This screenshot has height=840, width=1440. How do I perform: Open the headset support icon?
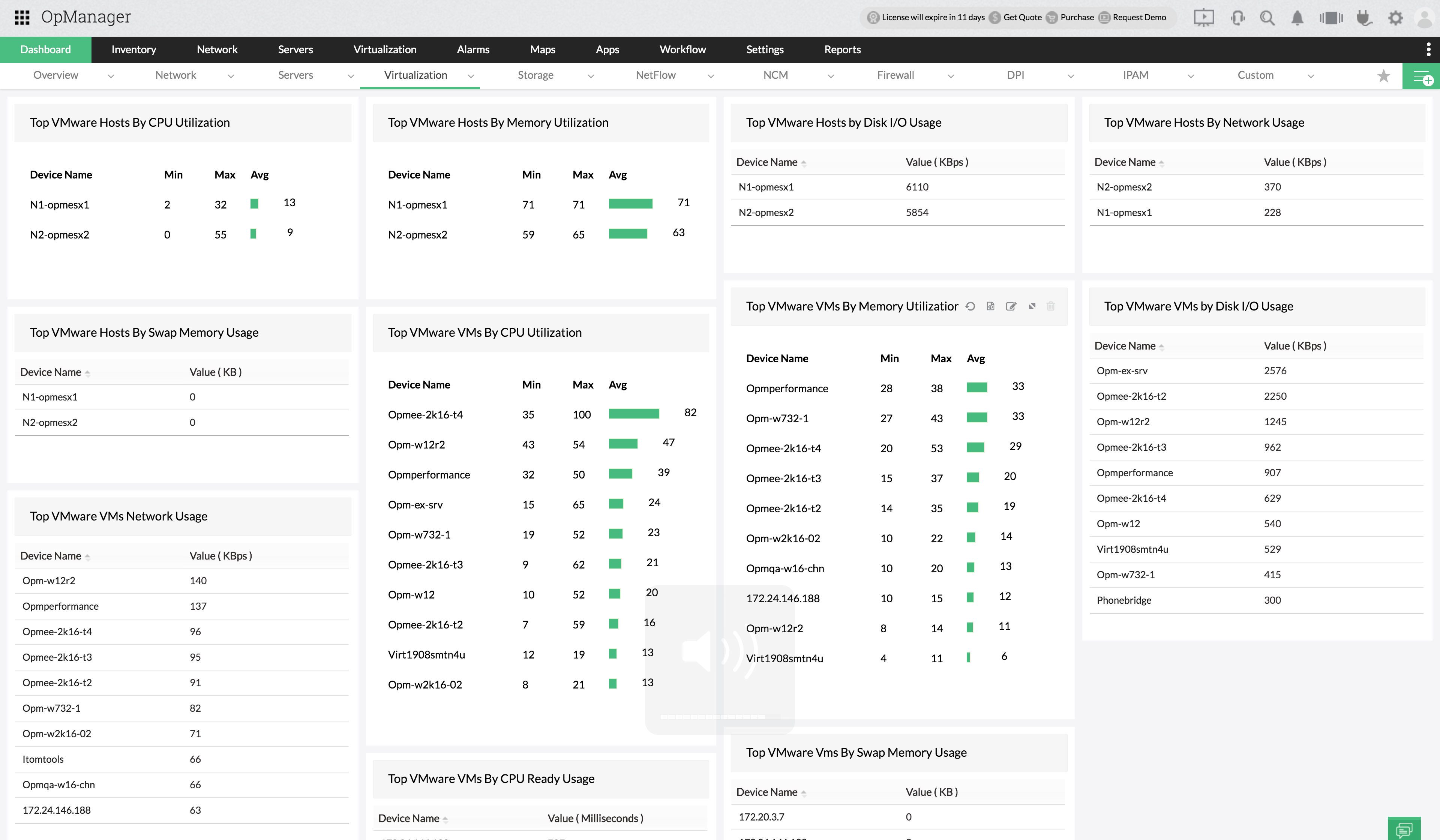pyautogui.click(x=1238, y=18)
